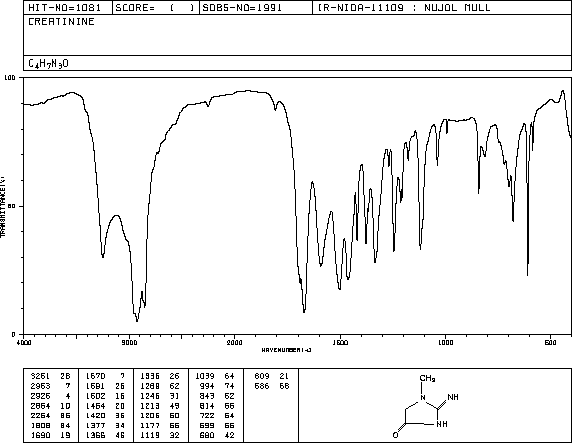Click the 100 y-axis tick label
Screen dimensions: 572x443
click(x=9, y=77)
